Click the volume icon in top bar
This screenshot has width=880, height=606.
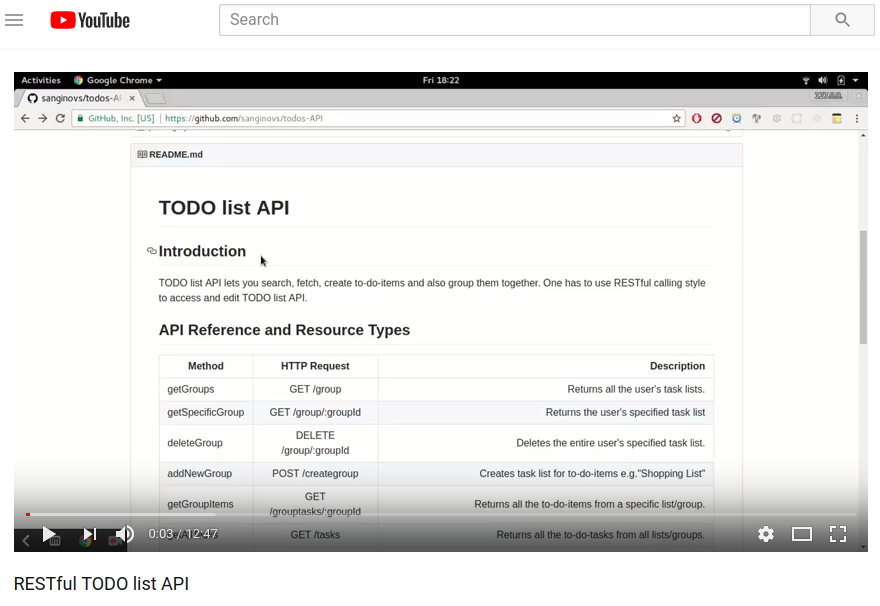click(x=823, y=80)
